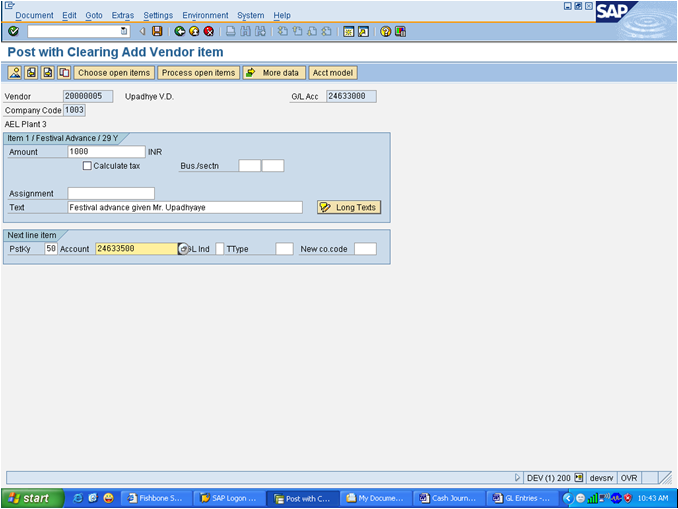Click the fourth application toolbar copy icon
678x509 pixels.
pyautogui.click(x=64, y=73)
